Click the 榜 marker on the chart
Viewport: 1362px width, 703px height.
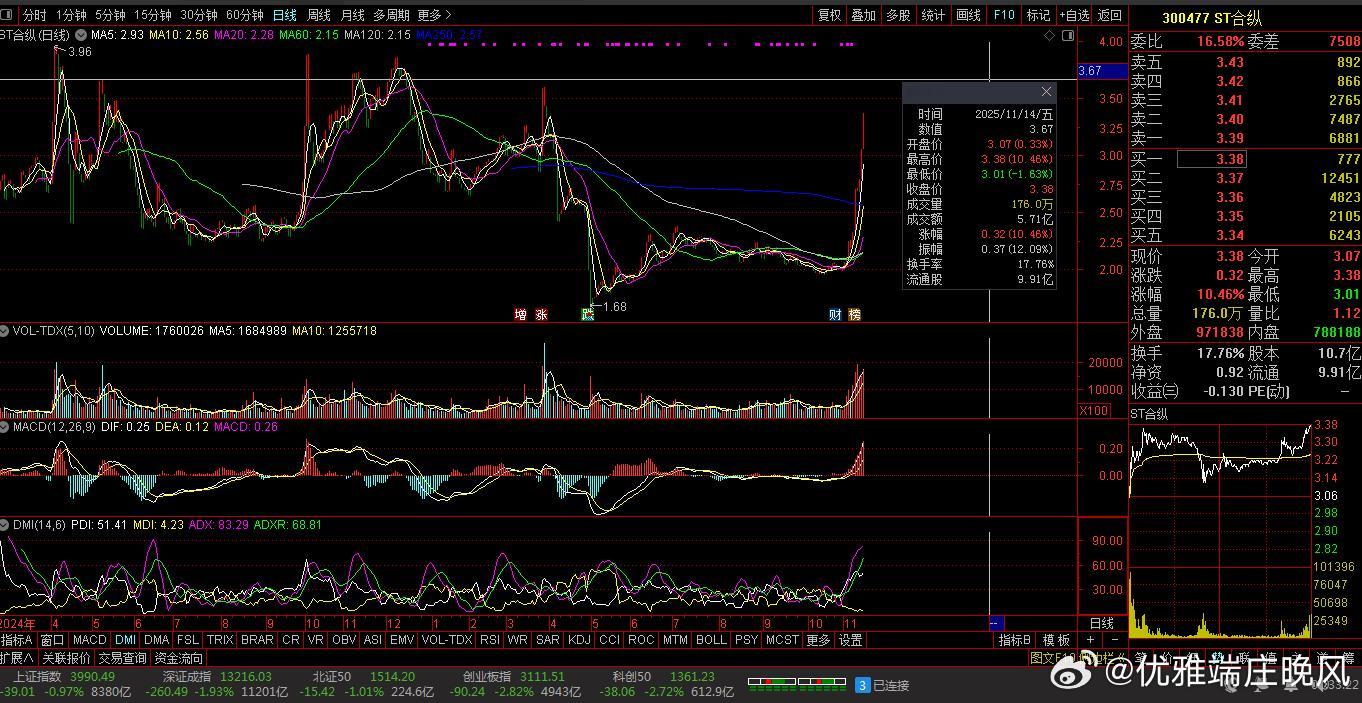tap(854, 314)
